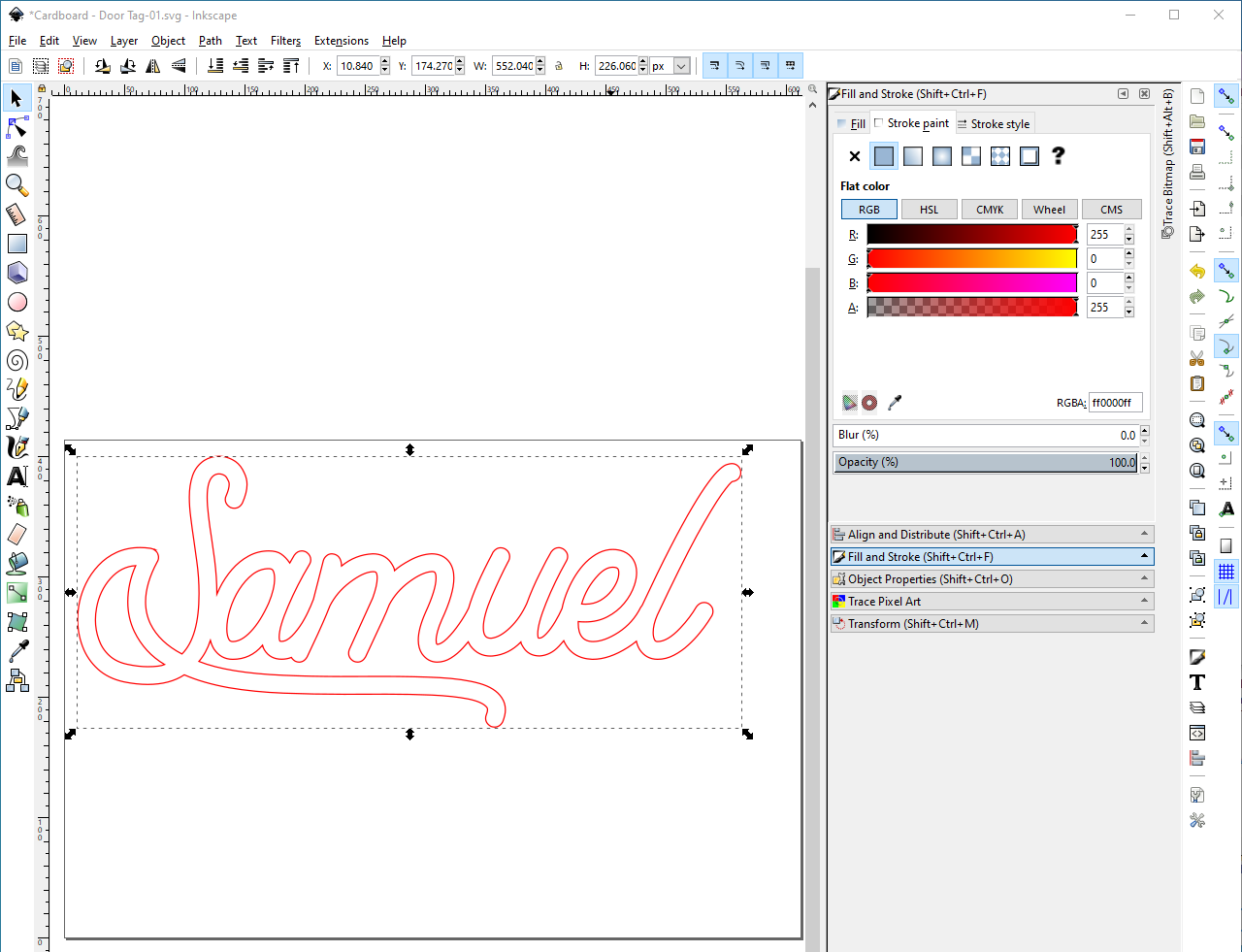Switch to color Wheel mode

click(x=1050, y=209)
